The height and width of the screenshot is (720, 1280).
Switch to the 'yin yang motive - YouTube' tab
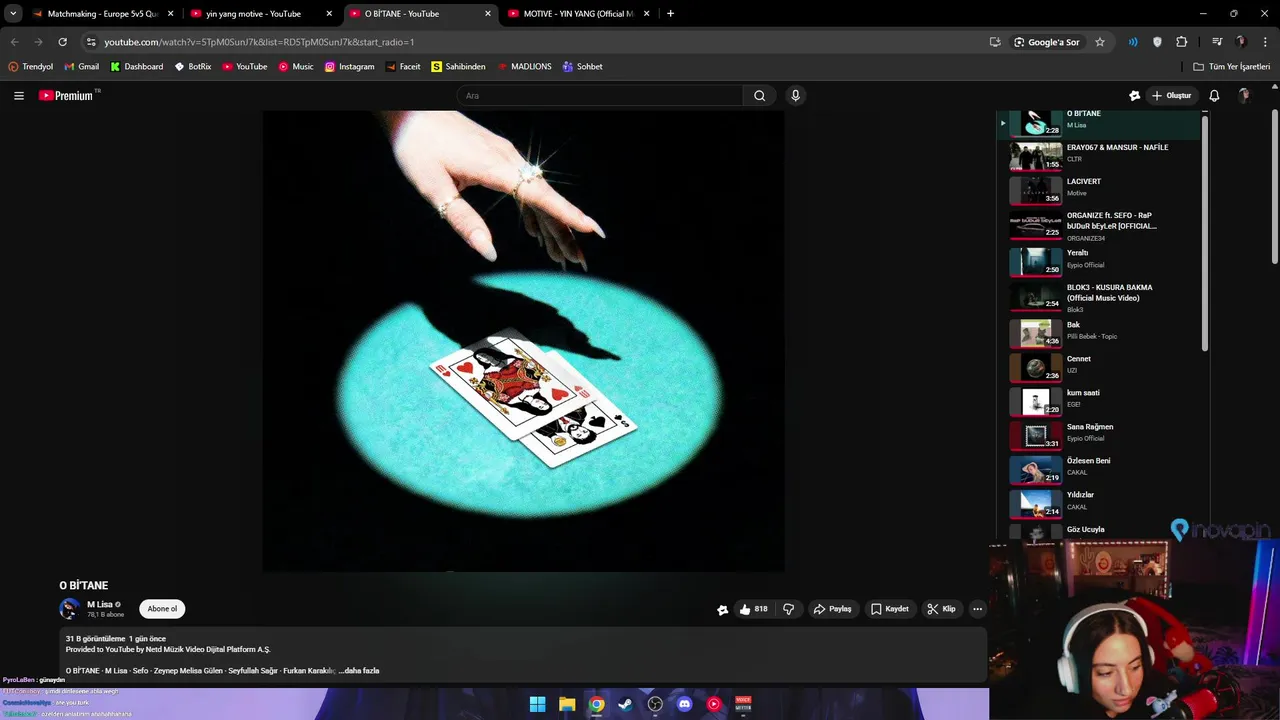(x=261, y=14)
